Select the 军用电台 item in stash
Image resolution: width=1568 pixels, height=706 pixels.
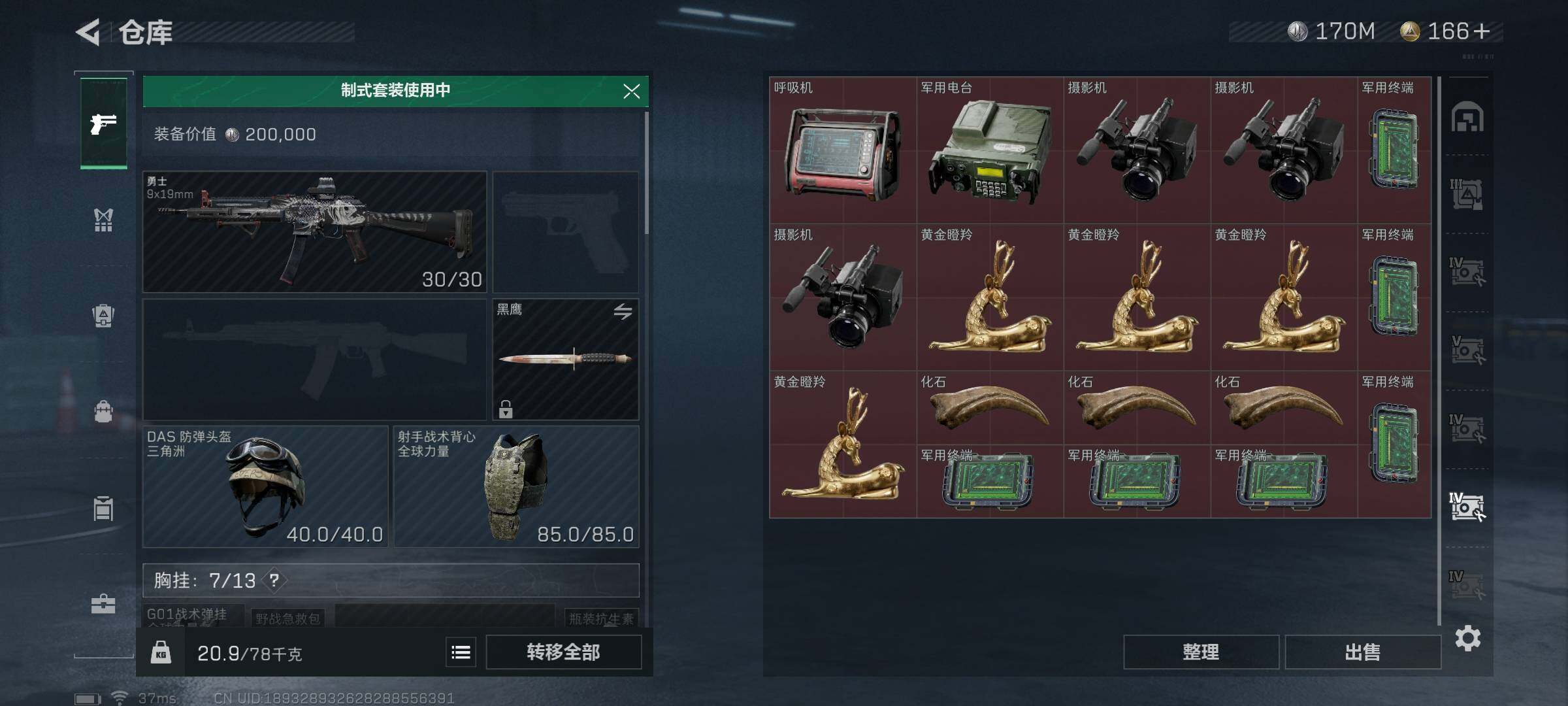coord(990,150)
